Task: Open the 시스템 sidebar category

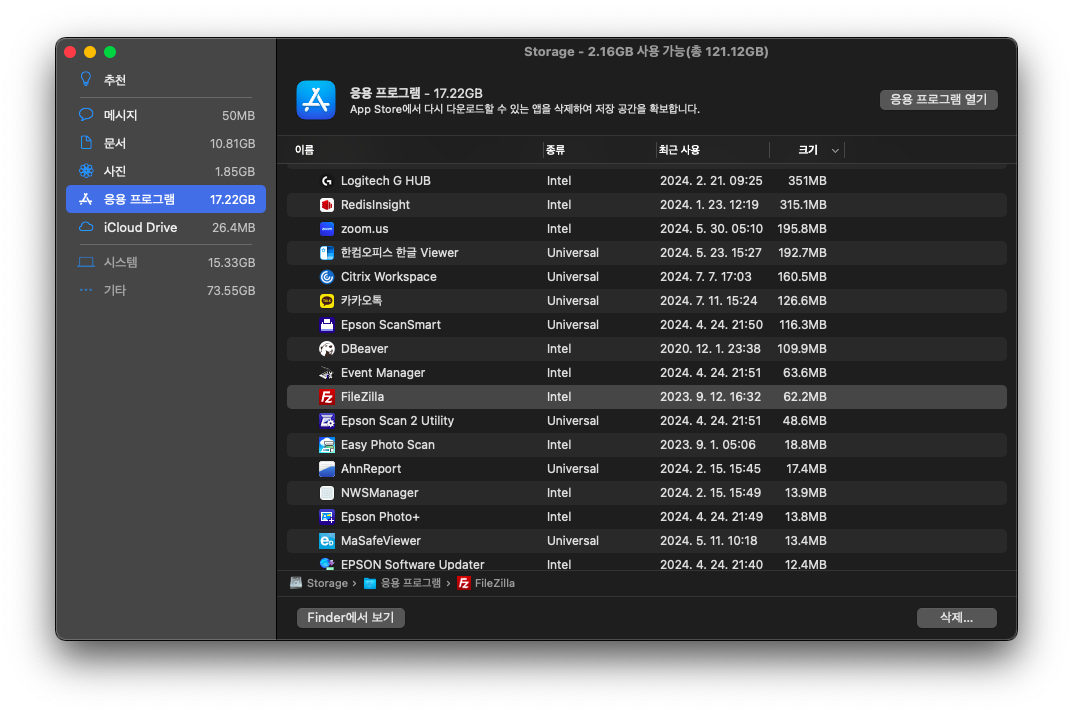Action: [166, 262]
